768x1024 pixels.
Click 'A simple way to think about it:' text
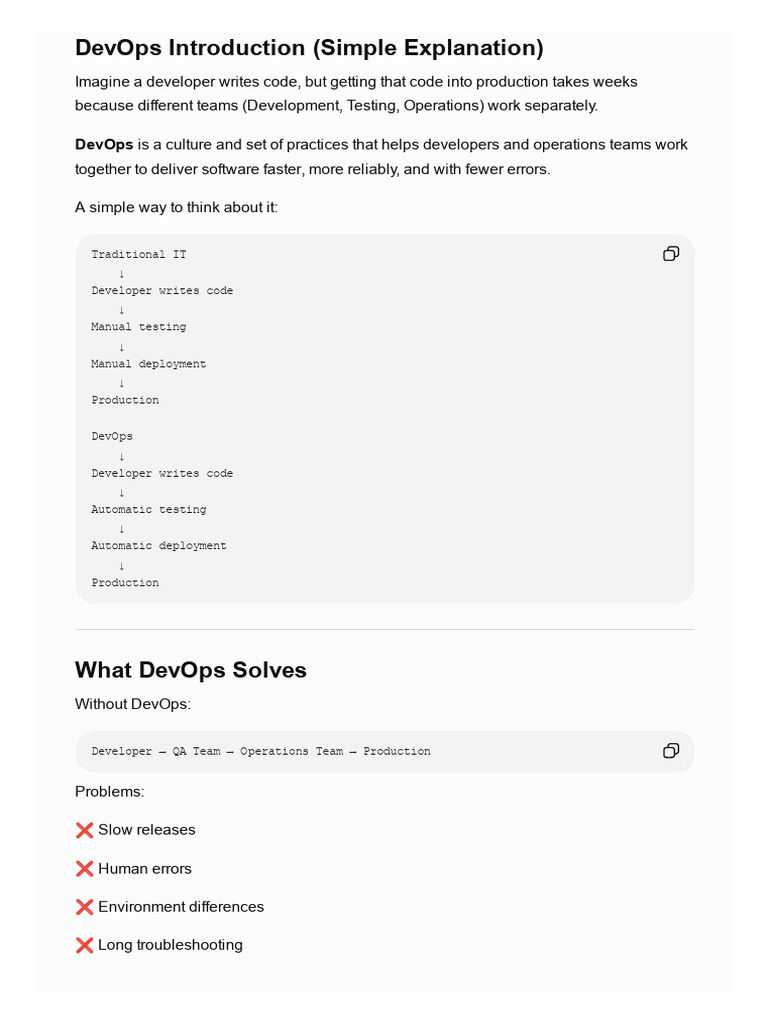[x=176, y=208]
